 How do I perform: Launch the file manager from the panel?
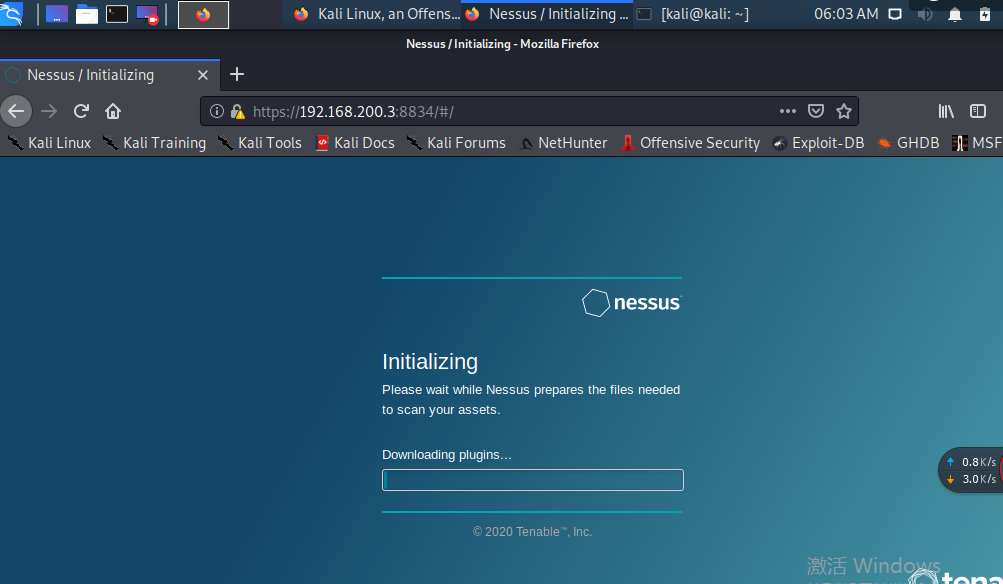86,14
